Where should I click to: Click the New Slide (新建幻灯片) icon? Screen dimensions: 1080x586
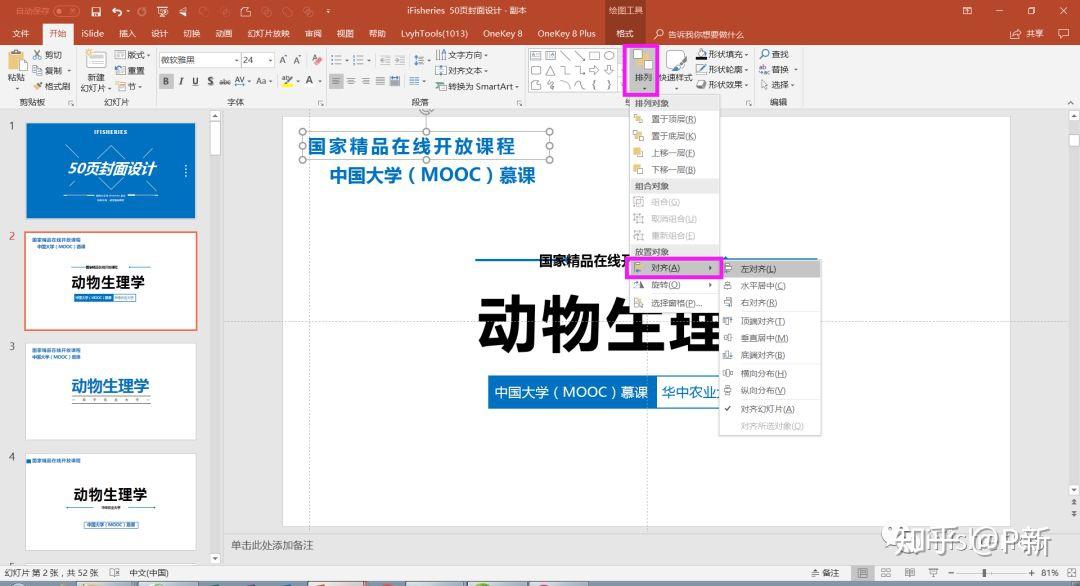96,60
